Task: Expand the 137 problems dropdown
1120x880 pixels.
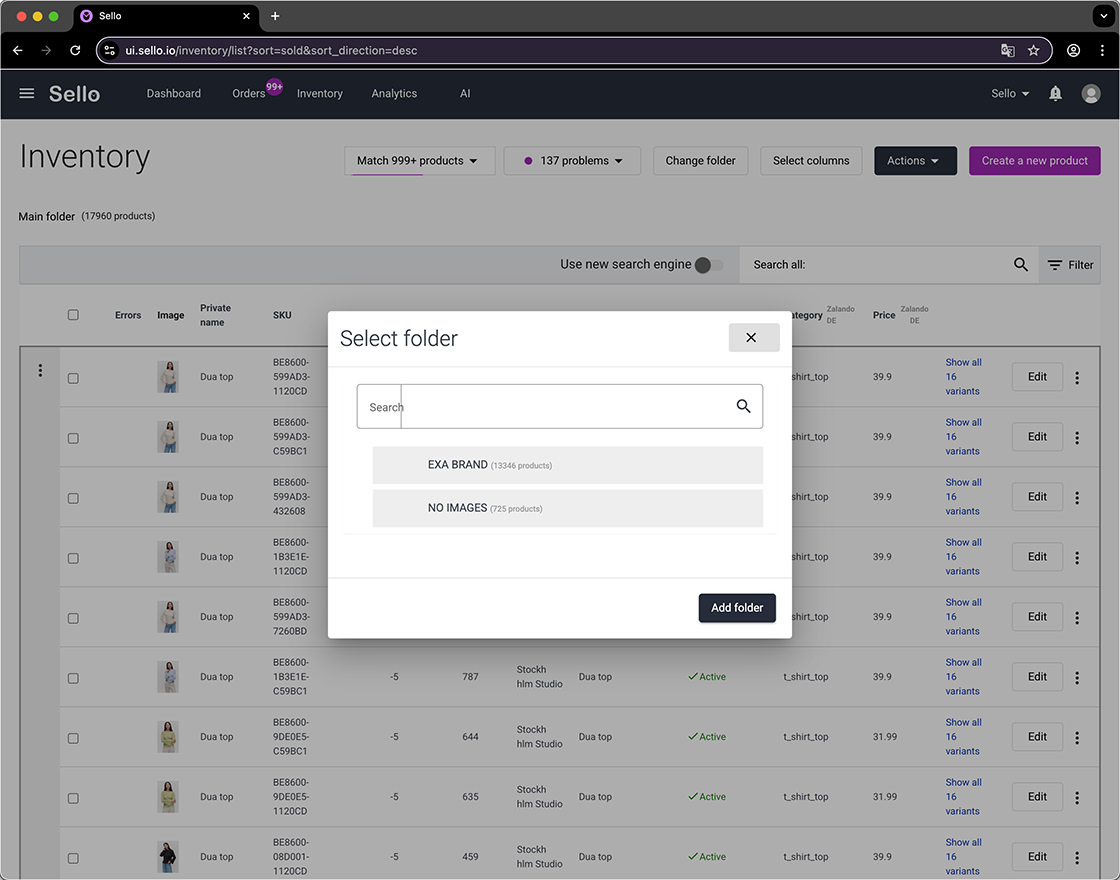Action: pos(572,160)
